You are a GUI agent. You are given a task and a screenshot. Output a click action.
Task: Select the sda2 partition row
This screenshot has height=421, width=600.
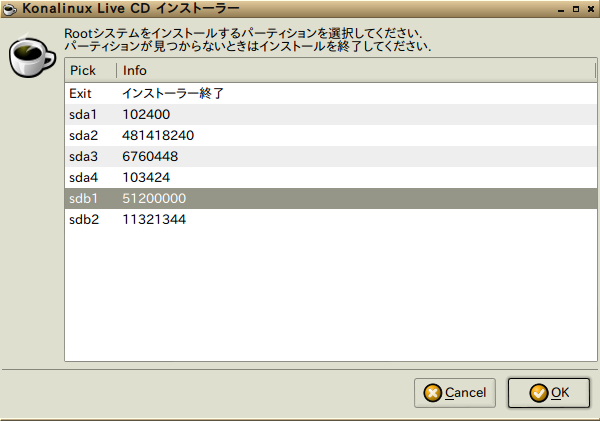click(331, 135)
